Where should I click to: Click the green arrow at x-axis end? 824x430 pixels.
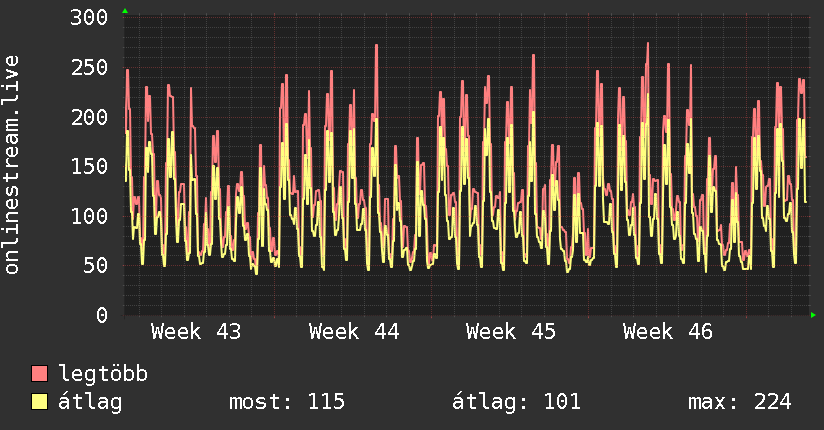[x=813, y=315]
